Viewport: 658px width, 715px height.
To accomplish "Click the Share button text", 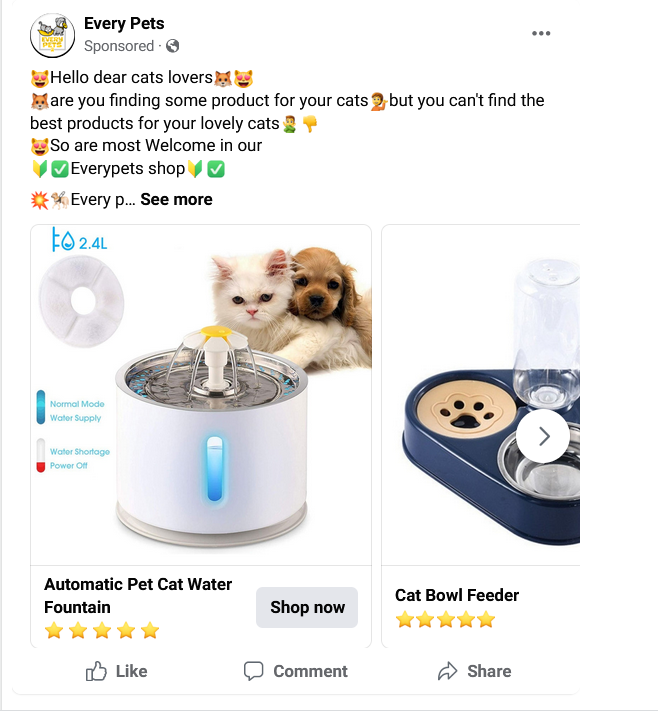I will pos(489,671).
